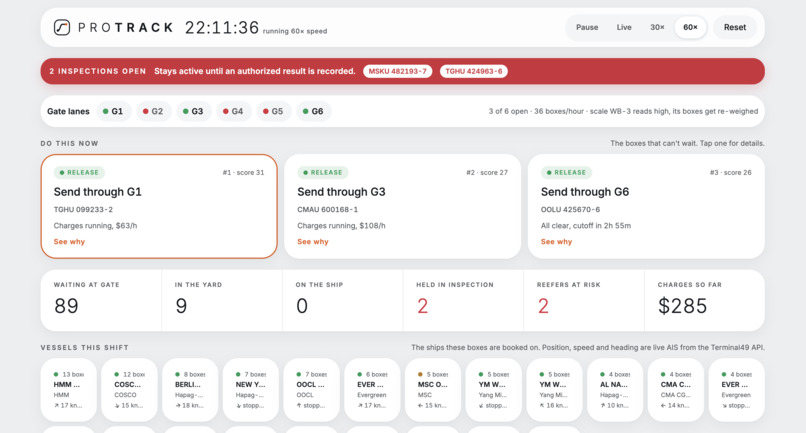Viewport: 806px width, 433px height.
Task: Click 'See why' on OOLU 425670-6 card
Action: [556, 242]
